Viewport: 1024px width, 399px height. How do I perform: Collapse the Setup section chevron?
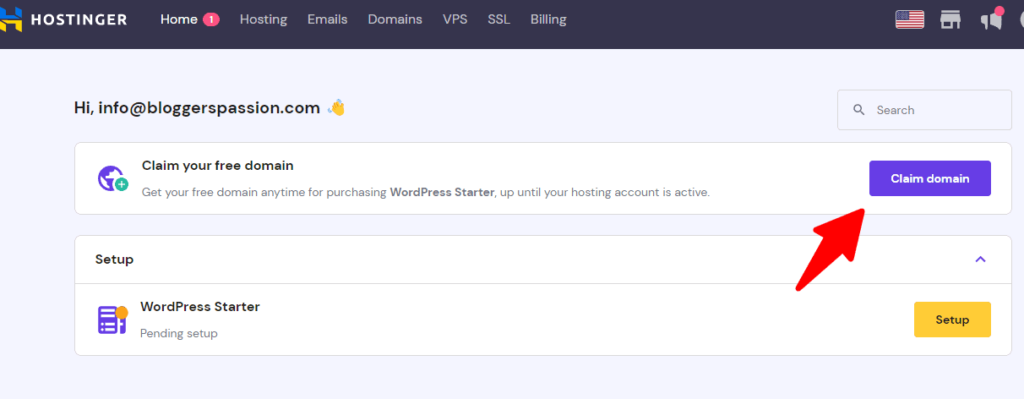point(980,259)
